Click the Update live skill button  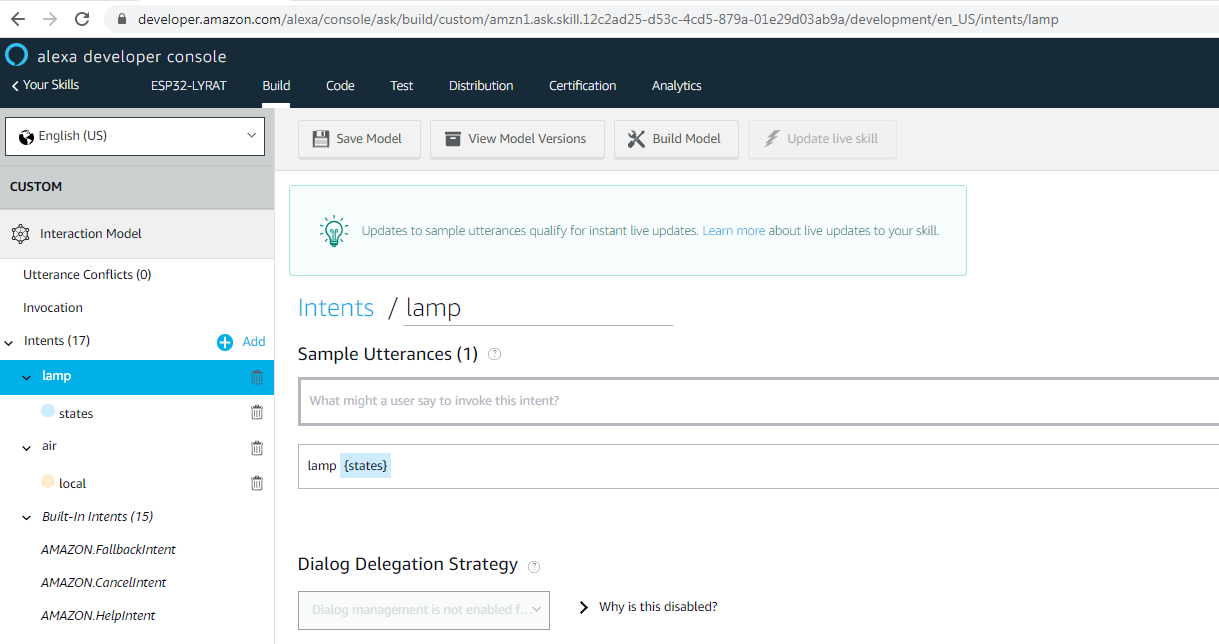point(822,139)
